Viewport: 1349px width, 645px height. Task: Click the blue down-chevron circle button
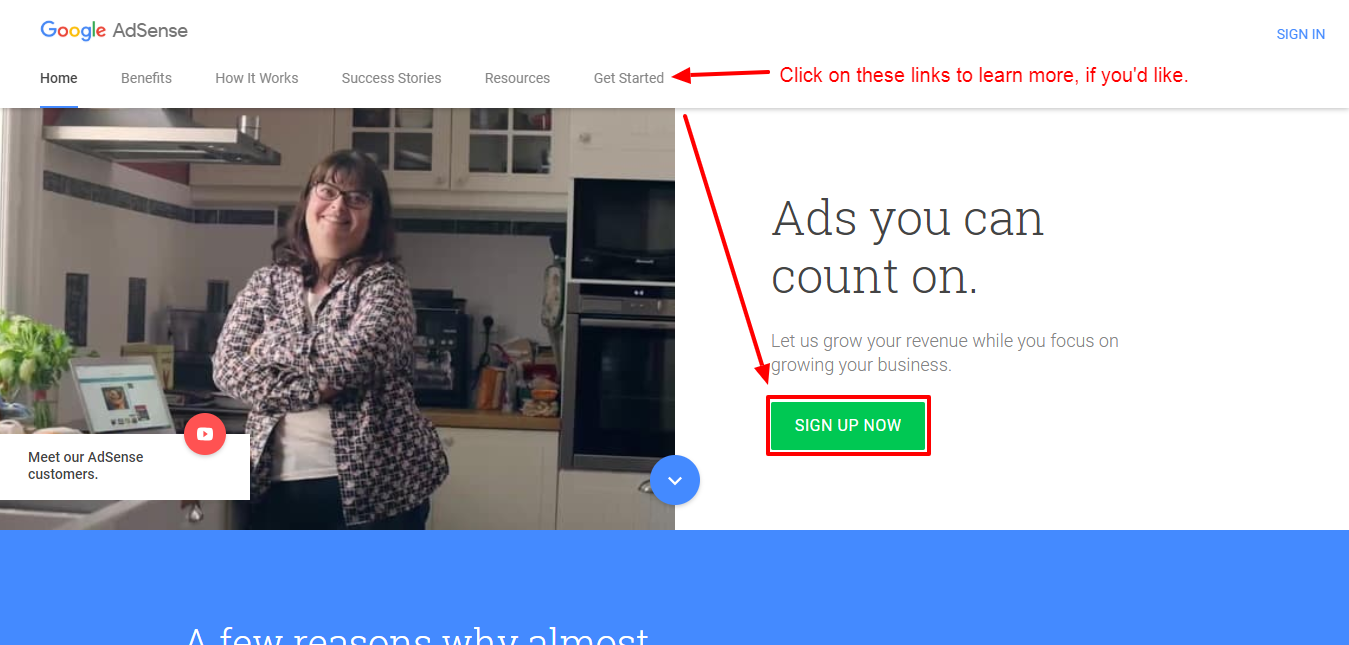click(675, 481)
